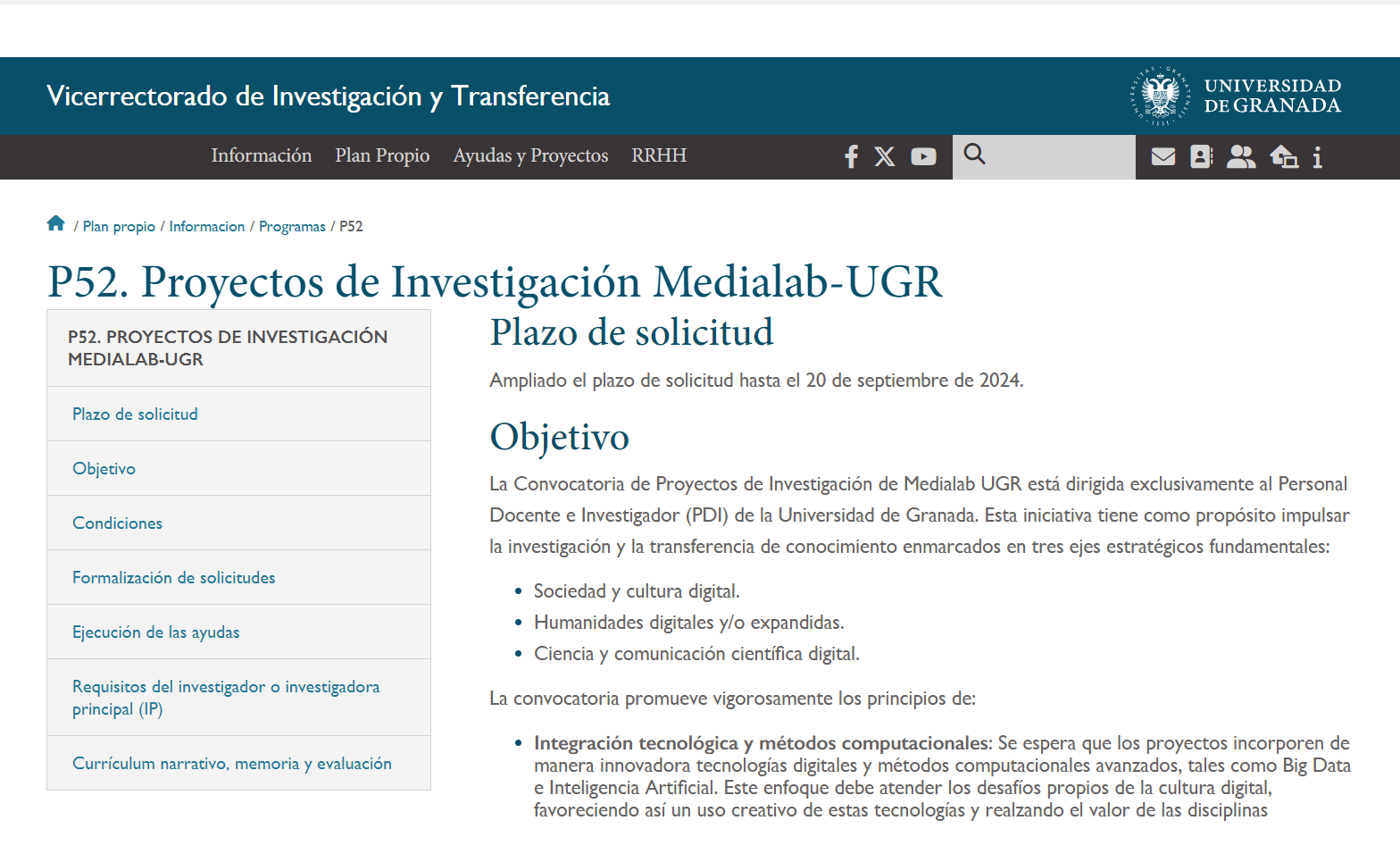
Task: Click 'Ciencia y comunicación científica digital.' bullet
Action: (696, 654)
